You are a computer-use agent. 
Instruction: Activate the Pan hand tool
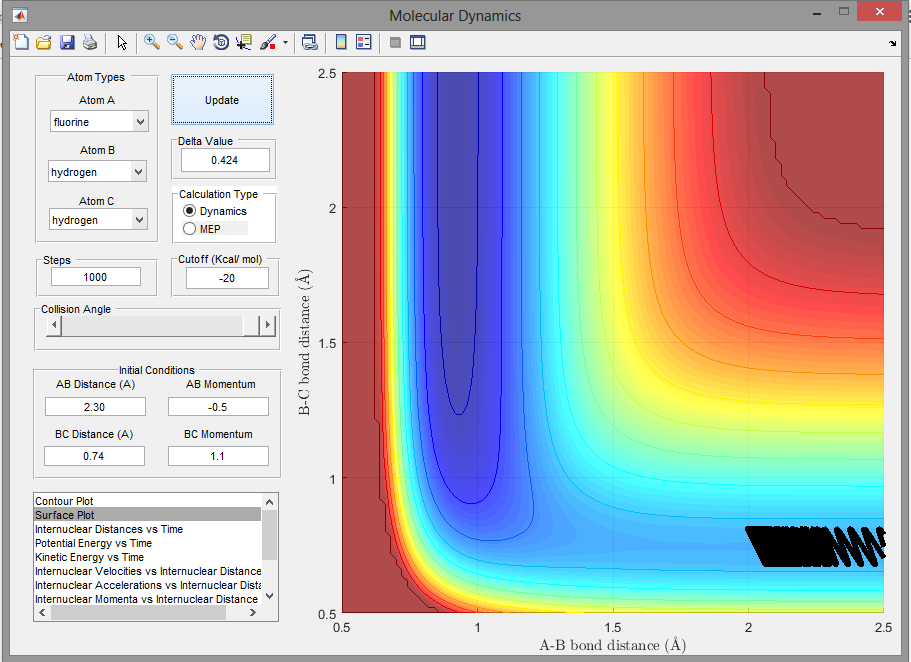pyautogui.click(x=198, y=42)
